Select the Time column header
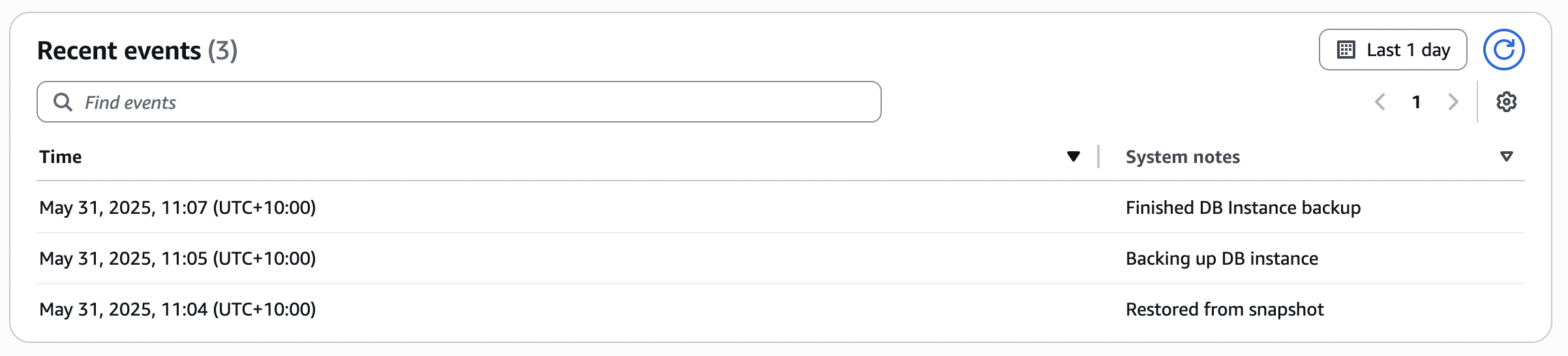The width and height of the screenshot is (1568, 356). (x=61, y=156)
